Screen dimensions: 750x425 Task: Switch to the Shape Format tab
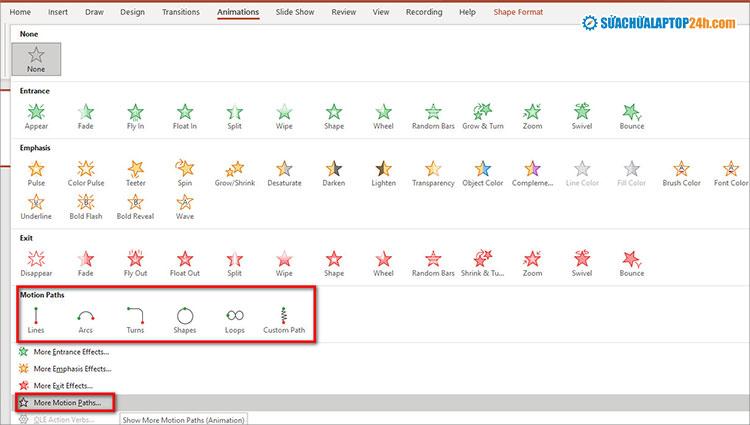pos(518,12)
